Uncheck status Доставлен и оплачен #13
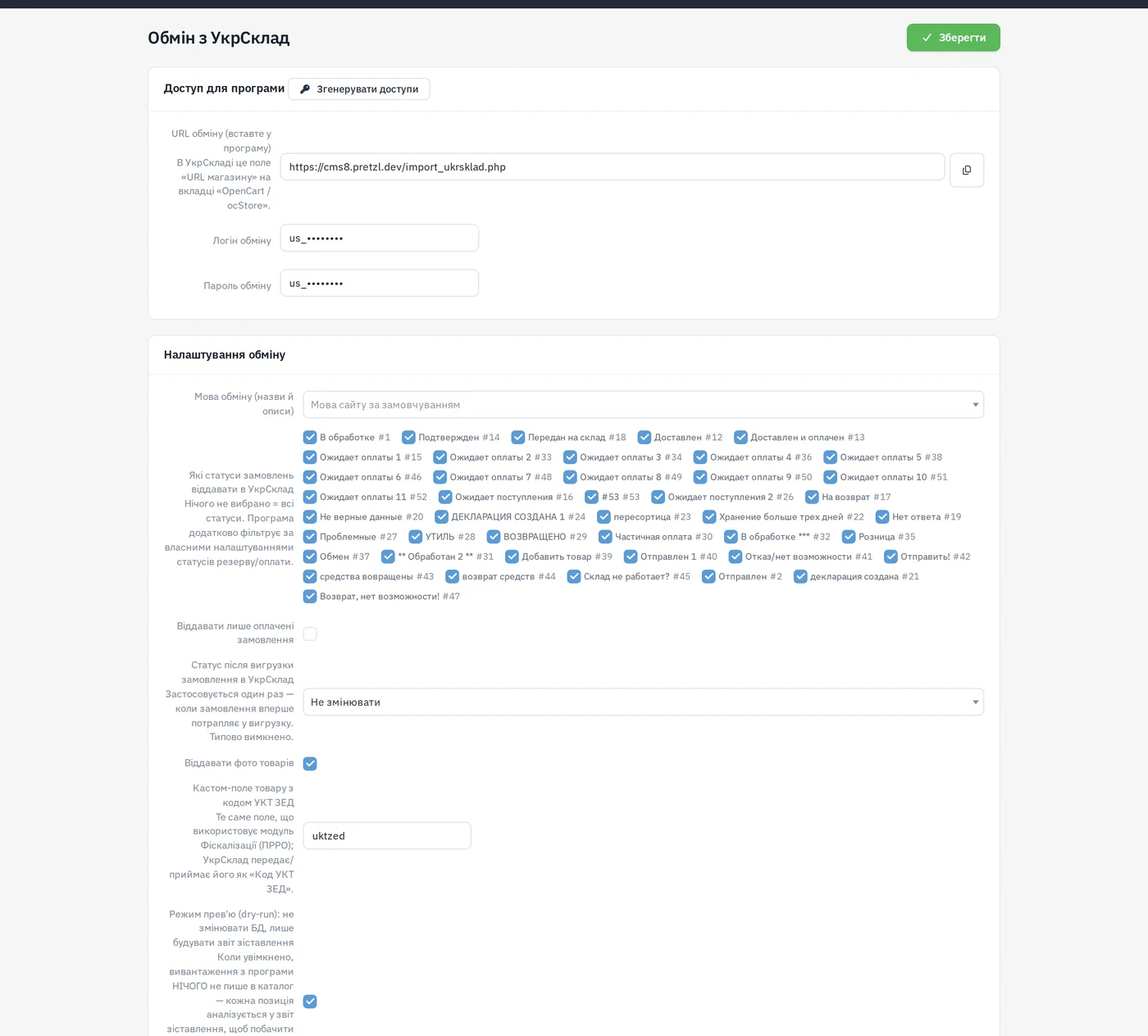Image resolution: width=1148 pixels, height=1036 pixels. 740,438
